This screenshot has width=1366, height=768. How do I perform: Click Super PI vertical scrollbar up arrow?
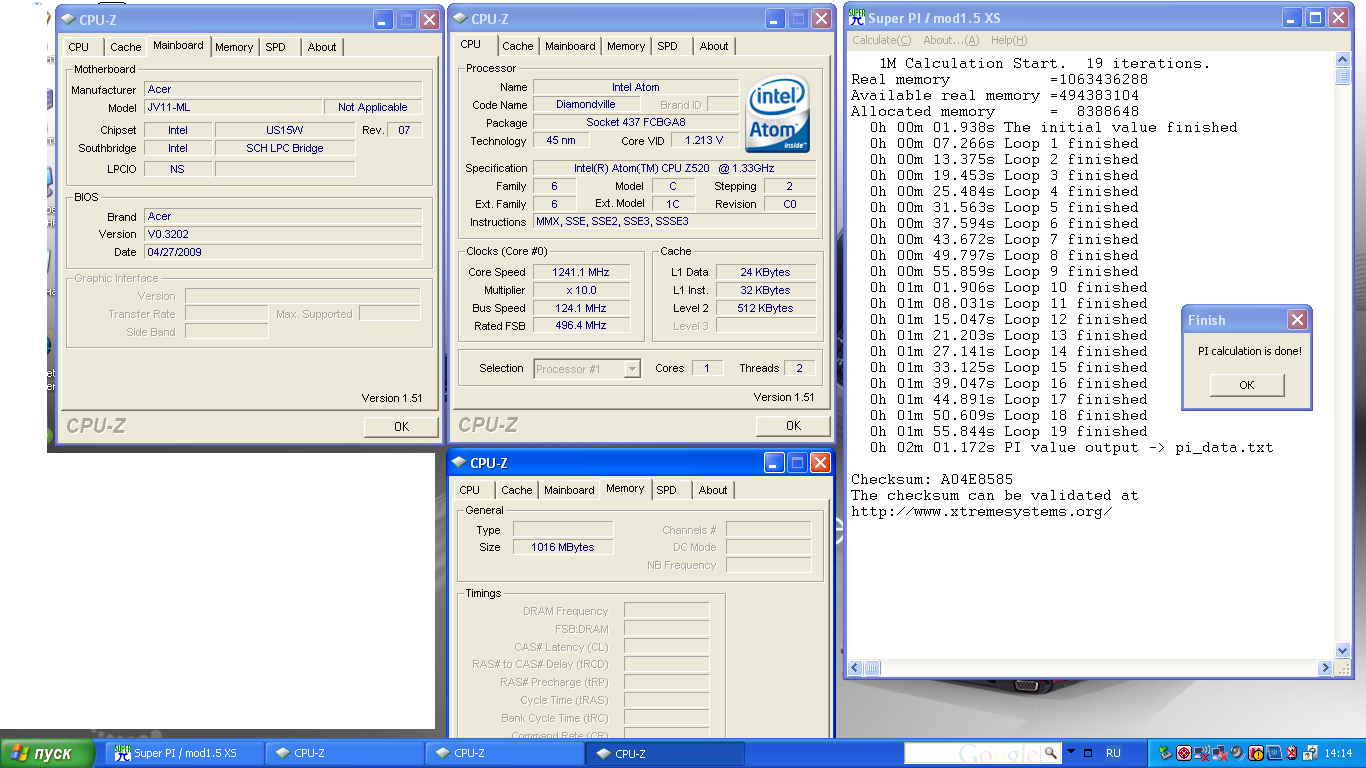click(1343, 60)
